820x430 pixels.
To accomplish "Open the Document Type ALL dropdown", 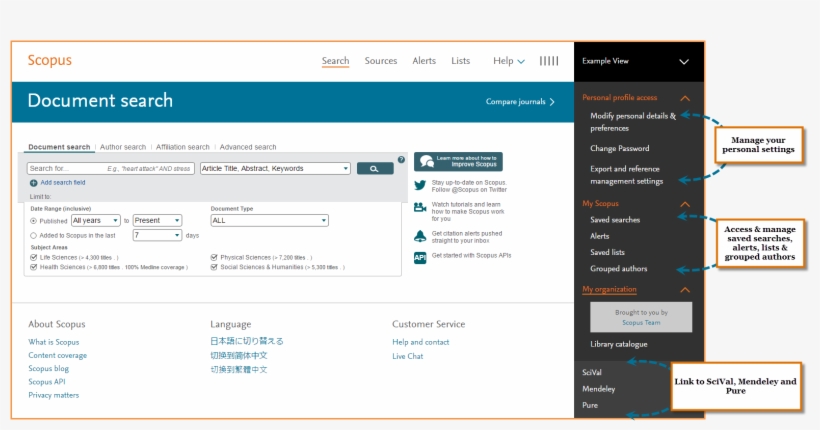I will [x=269, y=221].
